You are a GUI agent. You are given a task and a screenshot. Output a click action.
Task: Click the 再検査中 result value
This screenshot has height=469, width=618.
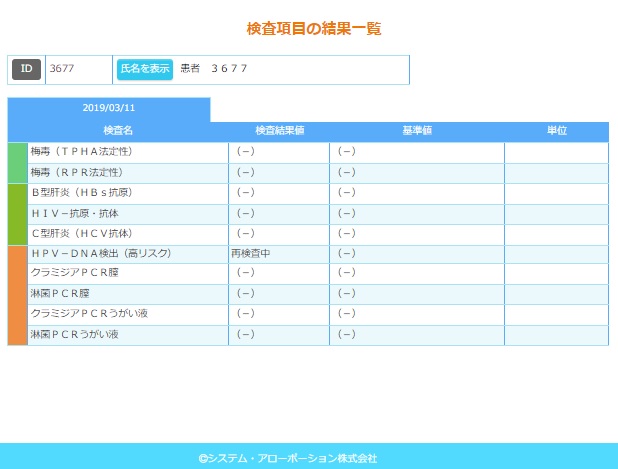250,254
